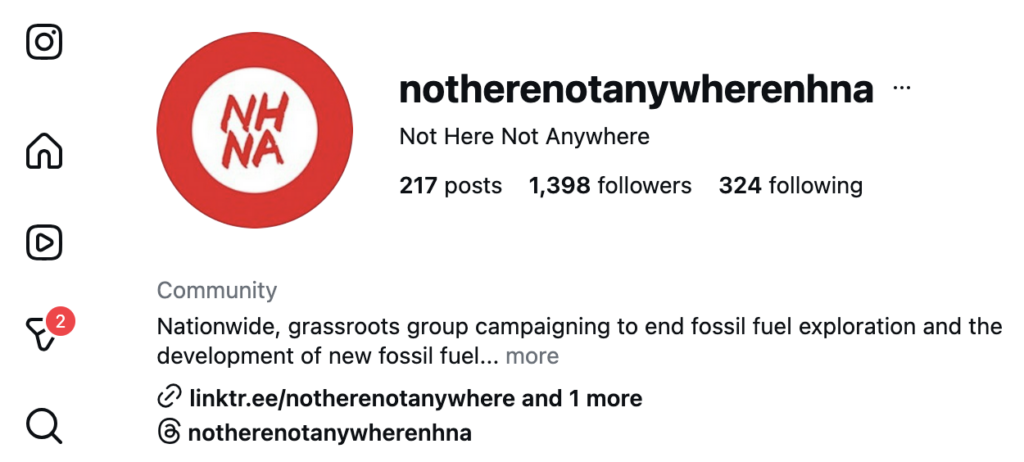Open the three-dot profile options menu
Image resolution: width=1024 pixels, height=462 pixels.
(902, 88)
